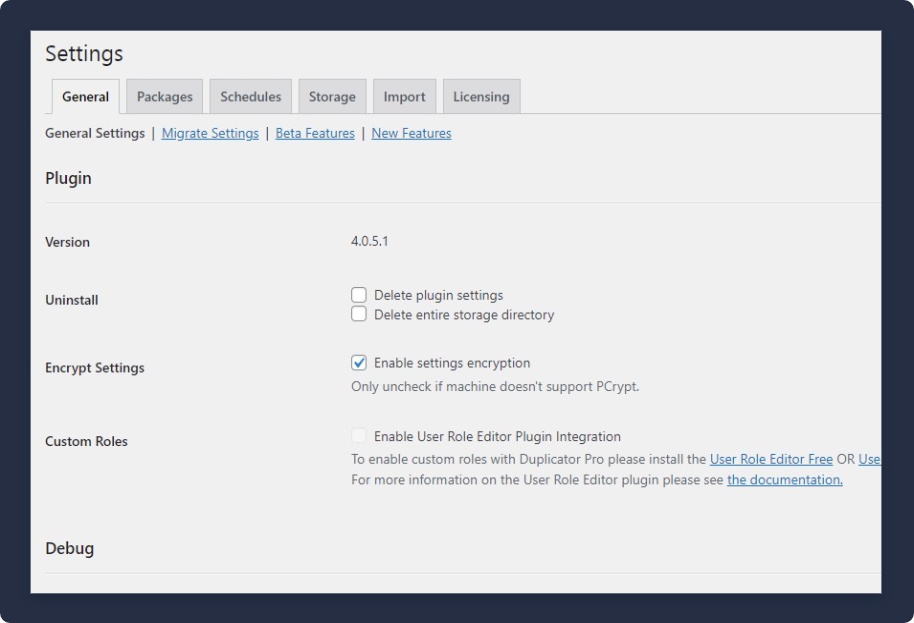Select the Storage tab
Screen dimensions: 914x623
[332, 97]
